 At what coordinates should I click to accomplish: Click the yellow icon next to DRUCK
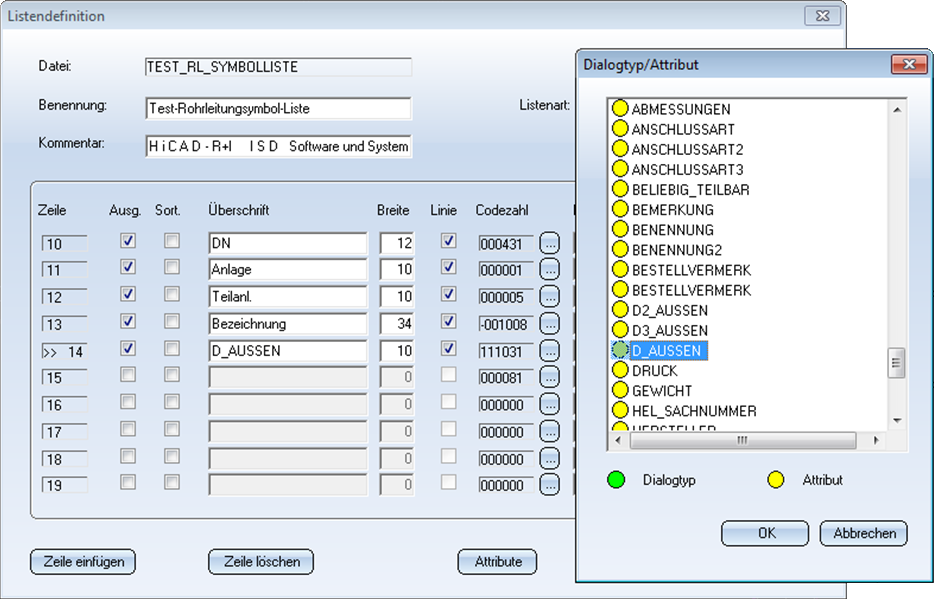[620, 371]
